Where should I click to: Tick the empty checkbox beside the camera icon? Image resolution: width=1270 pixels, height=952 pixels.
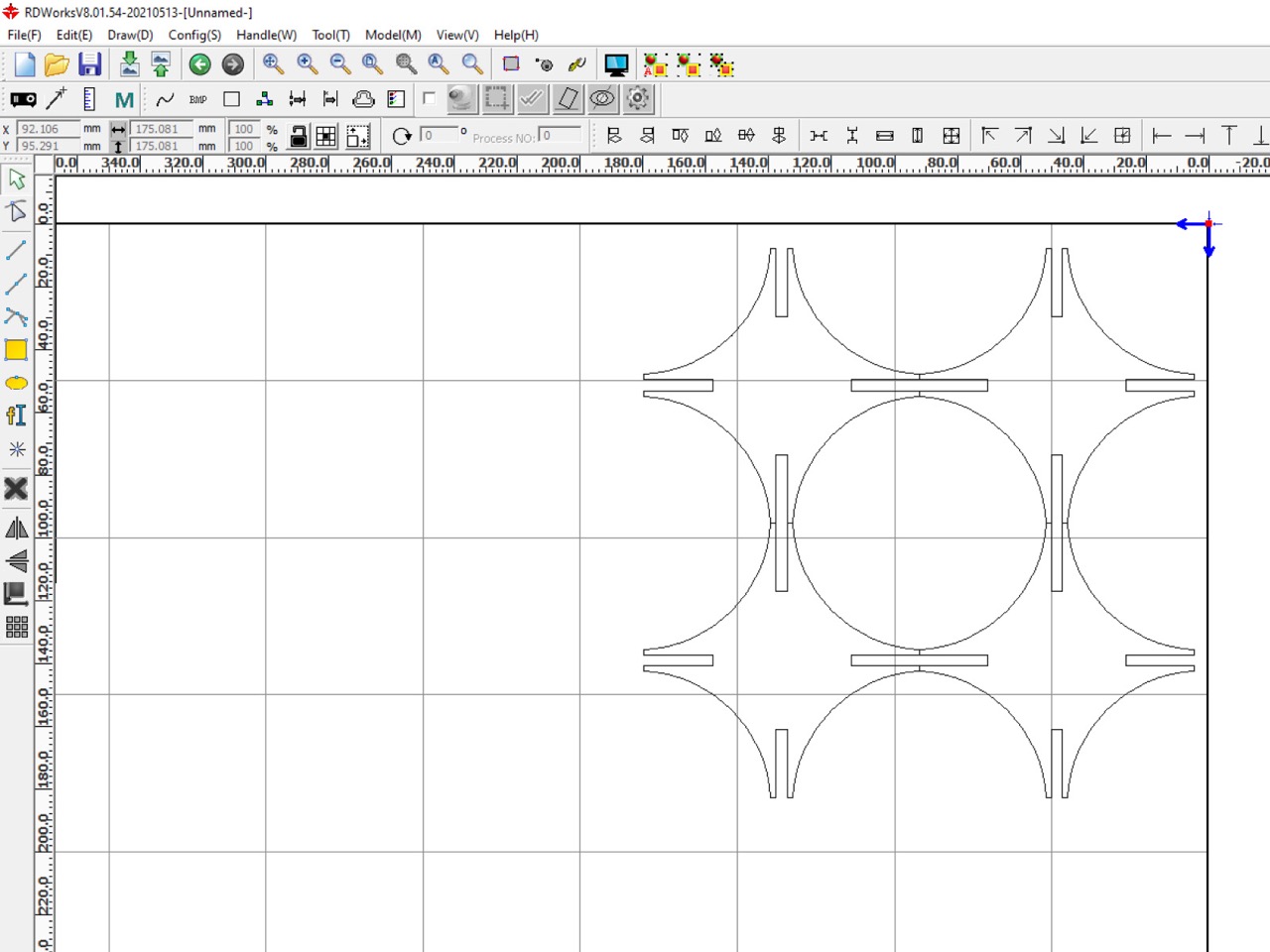pyautogui.click(x=429, y=98)
